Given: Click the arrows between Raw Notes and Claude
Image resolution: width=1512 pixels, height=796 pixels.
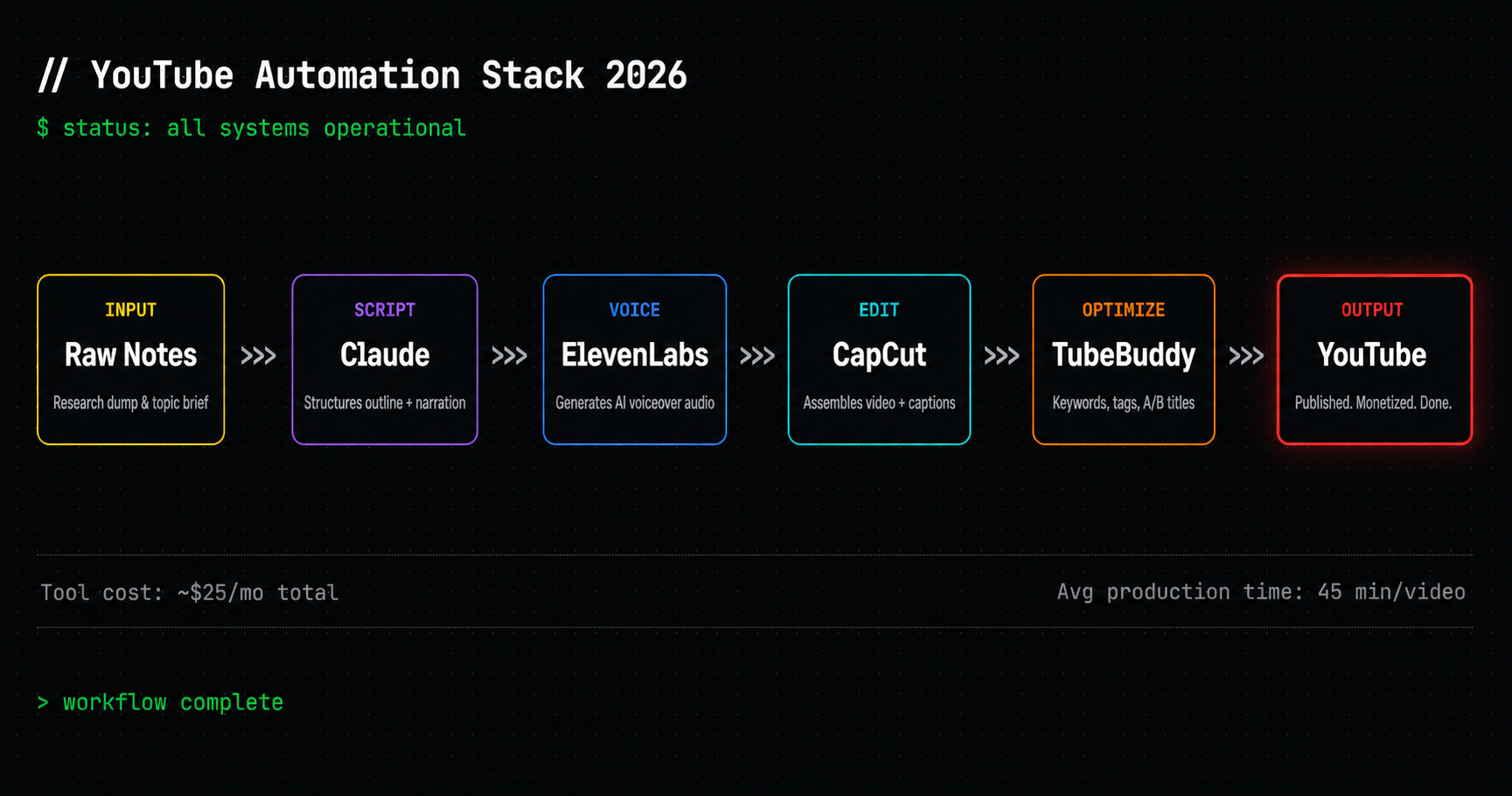Looking at the screenshot, I should (258, 356).
